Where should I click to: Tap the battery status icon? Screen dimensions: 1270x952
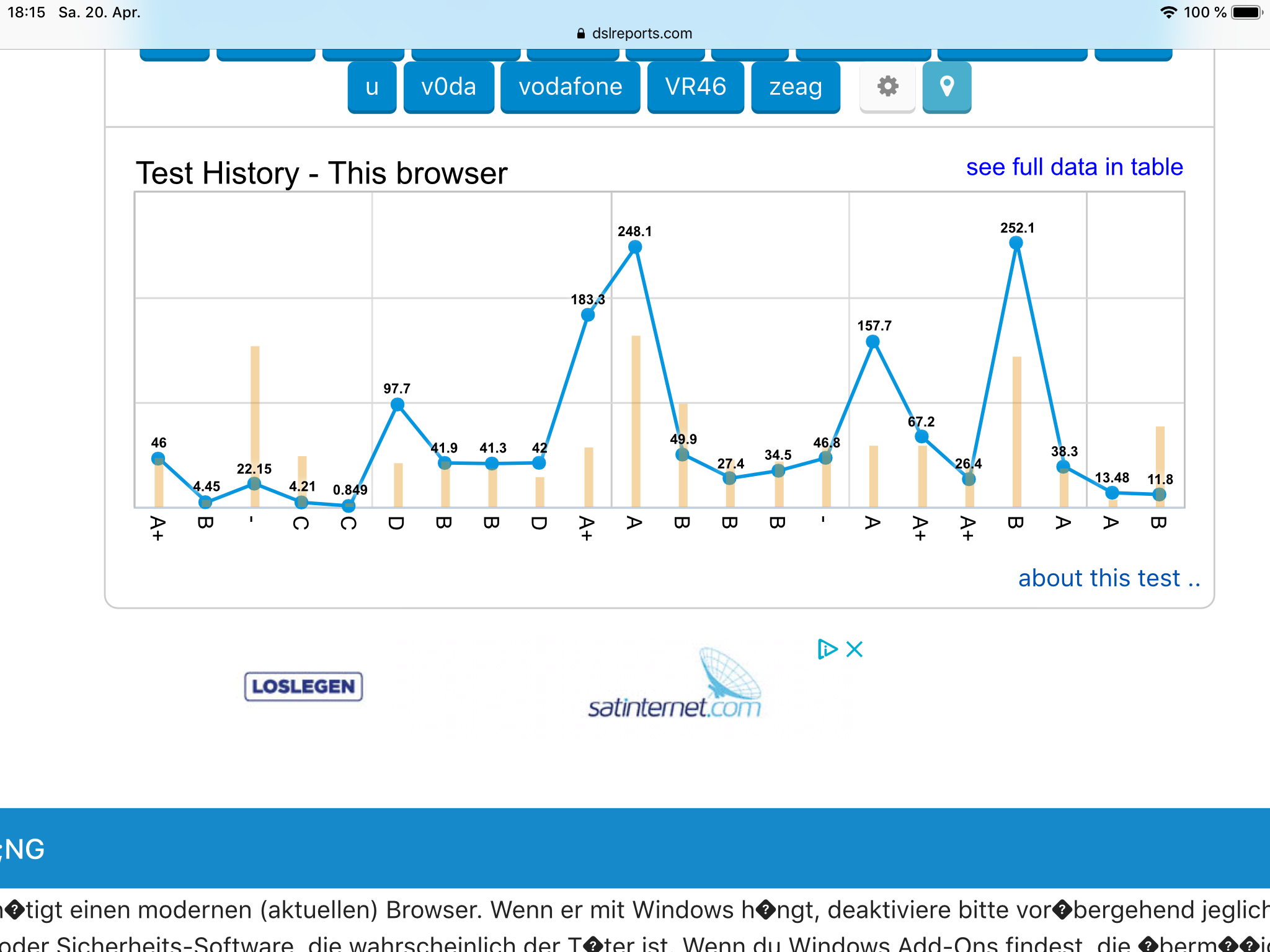(1246, 12)
